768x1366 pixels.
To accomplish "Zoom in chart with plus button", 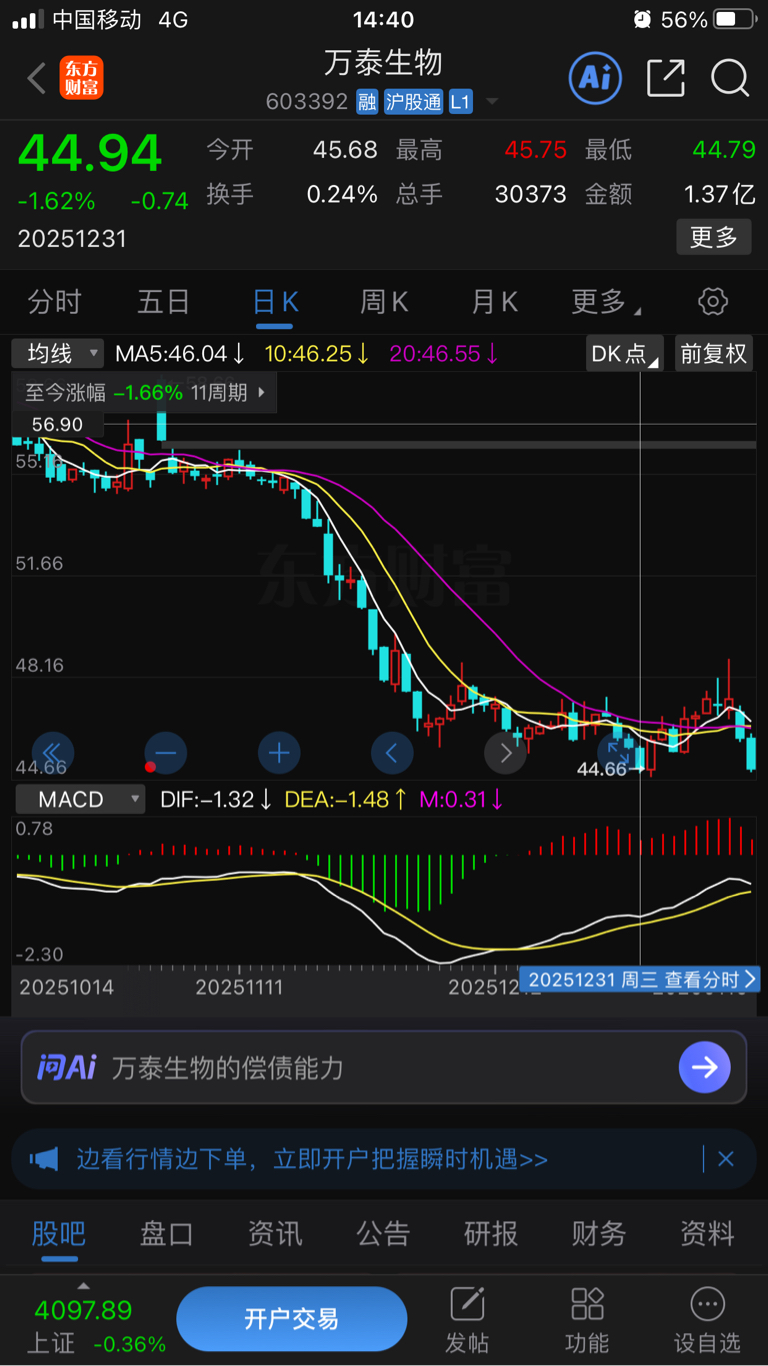I will [x=279, y=753].
